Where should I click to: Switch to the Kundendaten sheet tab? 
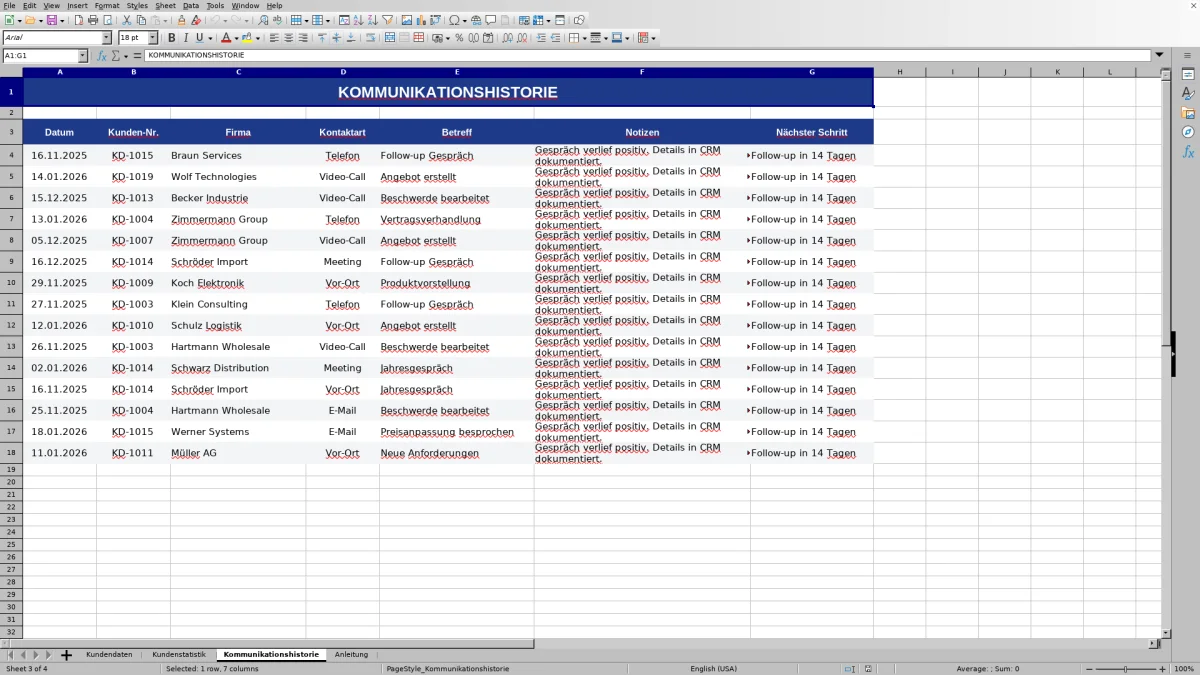[x=109, y=654]
